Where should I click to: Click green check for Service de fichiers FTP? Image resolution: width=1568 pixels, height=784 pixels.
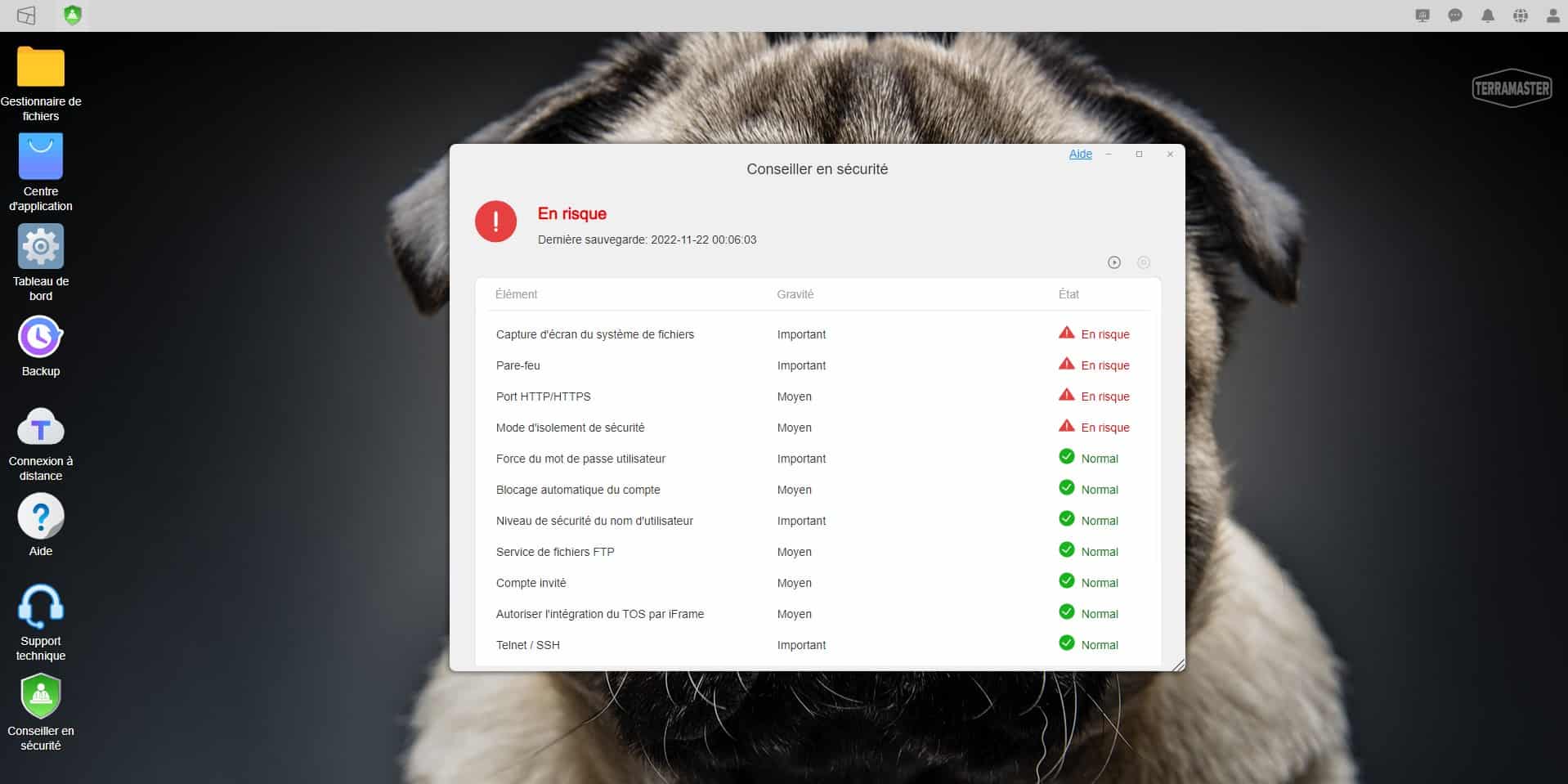(x=1067, y=549)
